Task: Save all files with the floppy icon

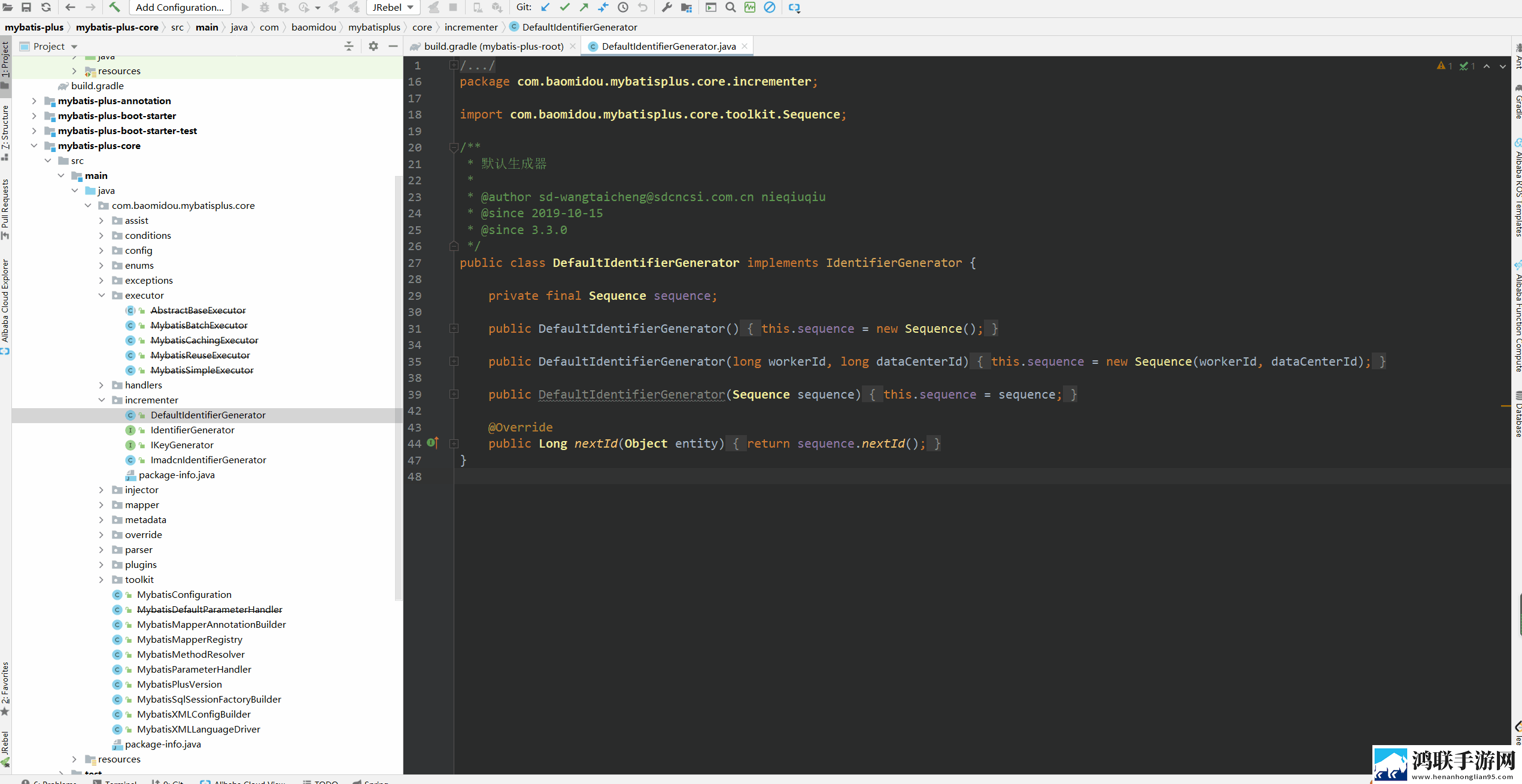Action: (x=26, y=7)
